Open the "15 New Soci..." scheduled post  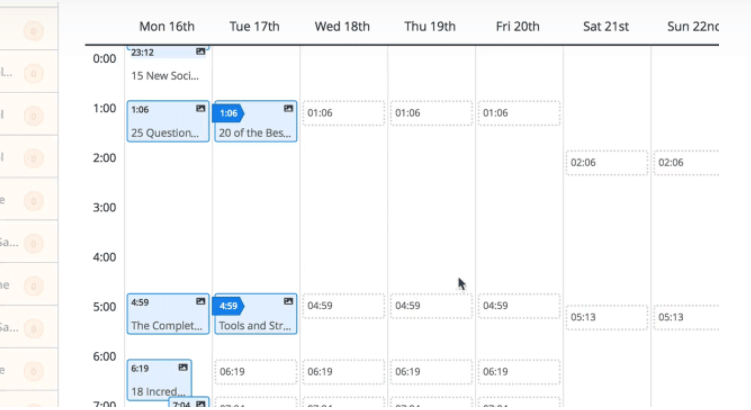coord(166,75)
